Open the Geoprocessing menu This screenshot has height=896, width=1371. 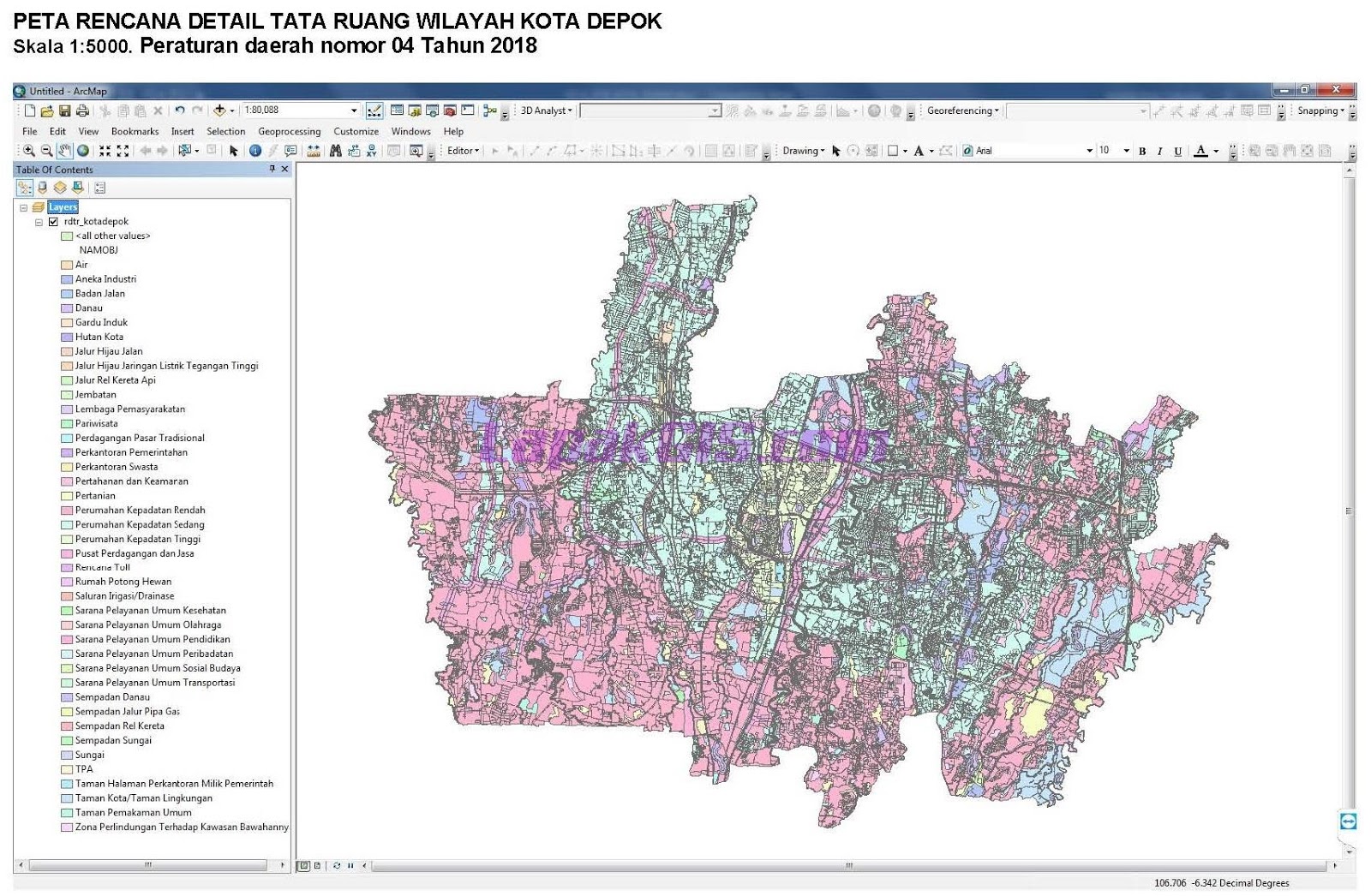tap(288, 132)
